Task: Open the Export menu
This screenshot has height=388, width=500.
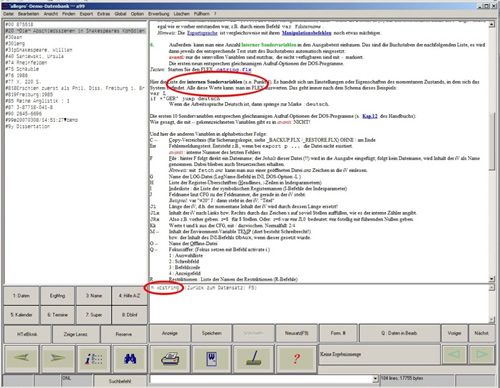Action: [86, 14]
